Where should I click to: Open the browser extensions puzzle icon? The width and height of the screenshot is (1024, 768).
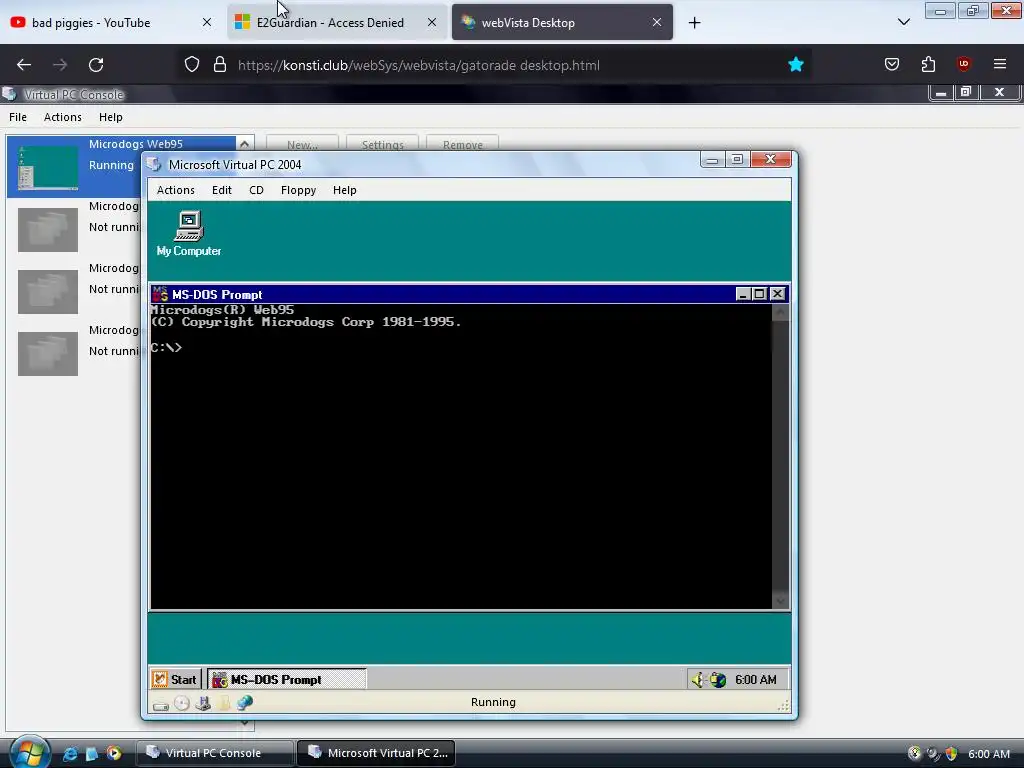pyautogui.click(x=928, y=64)
